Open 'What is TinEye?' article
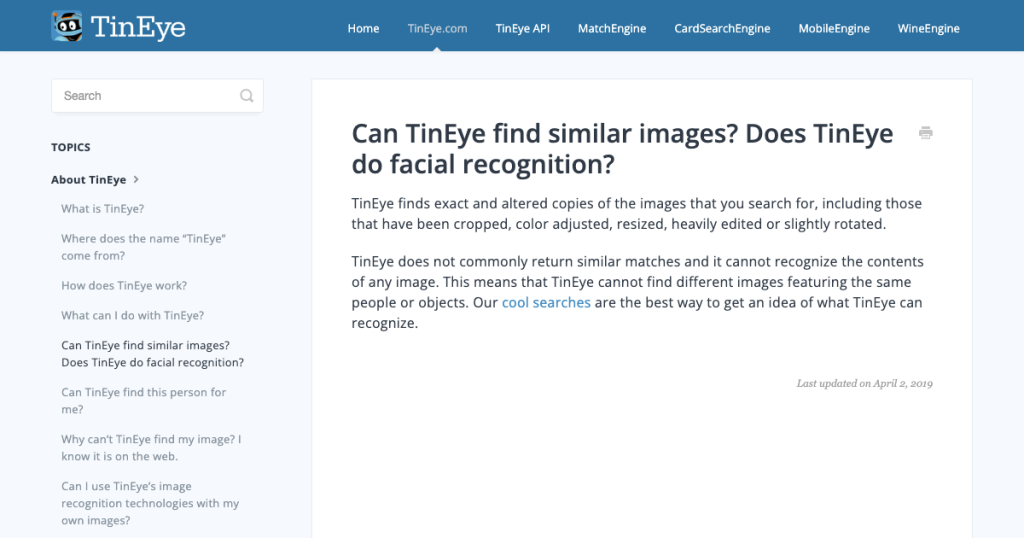Screen dimensions: 1024x538 pos(103,209)
